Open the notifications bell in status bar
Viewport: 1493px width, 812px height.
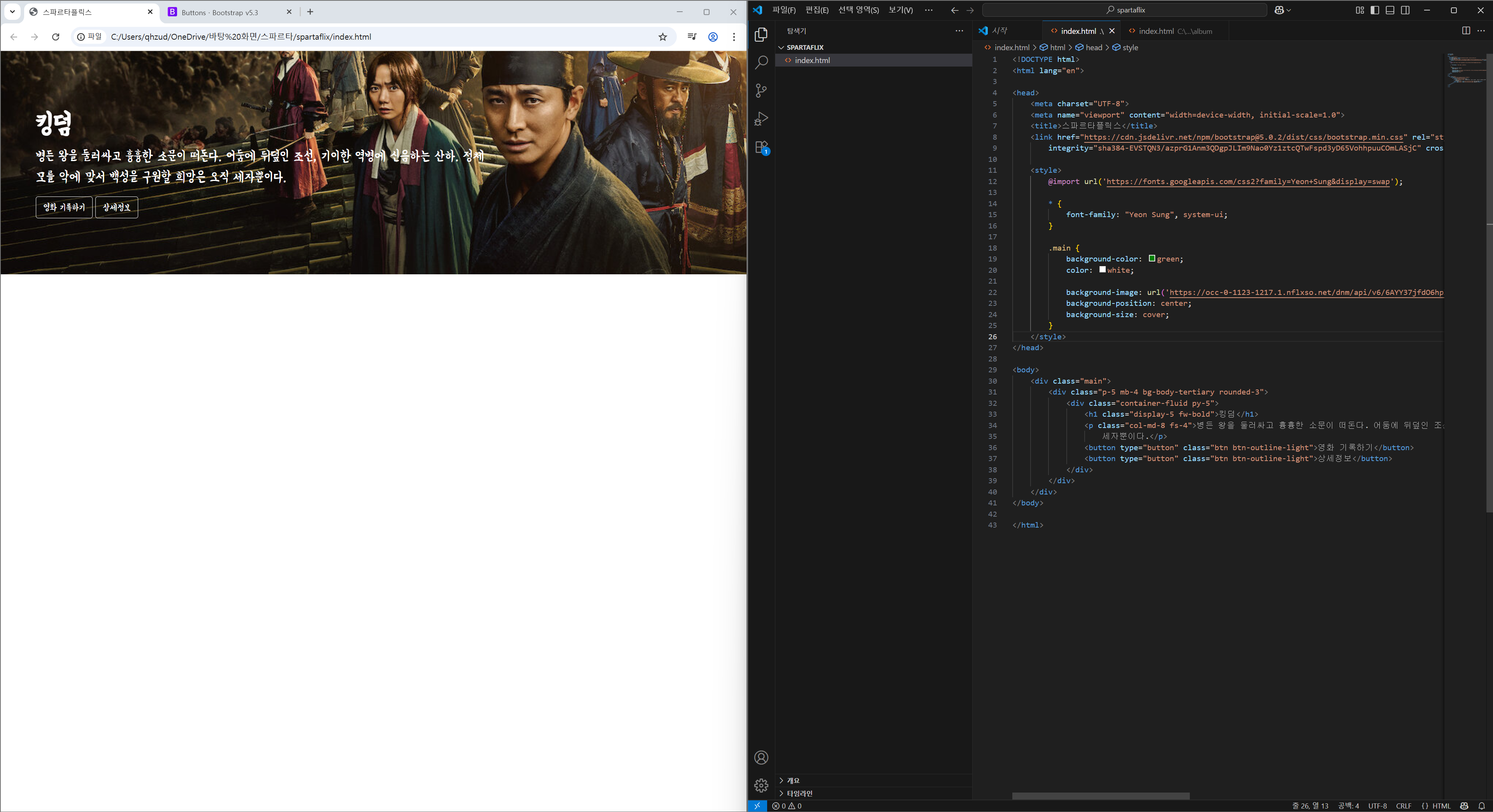click(x=1481, y=806)
